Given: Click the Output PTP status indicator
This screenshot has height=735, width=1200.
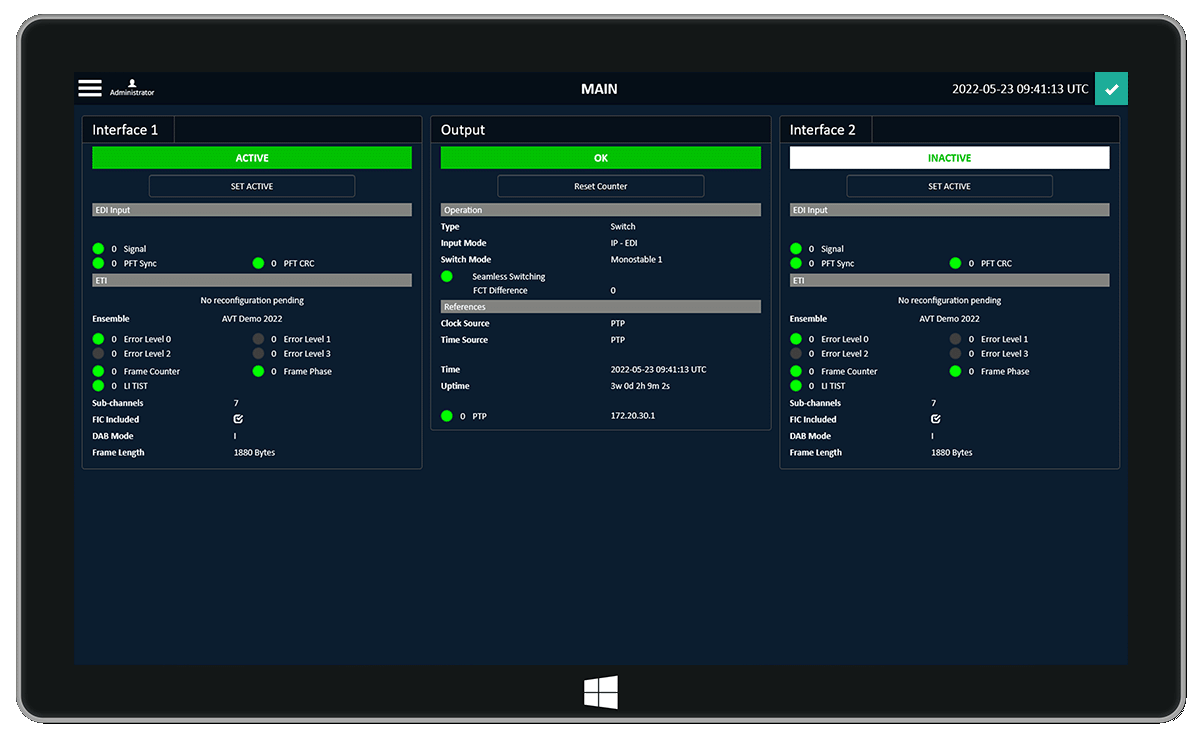Looking at the screenshot, I should [x=447, y=416].
